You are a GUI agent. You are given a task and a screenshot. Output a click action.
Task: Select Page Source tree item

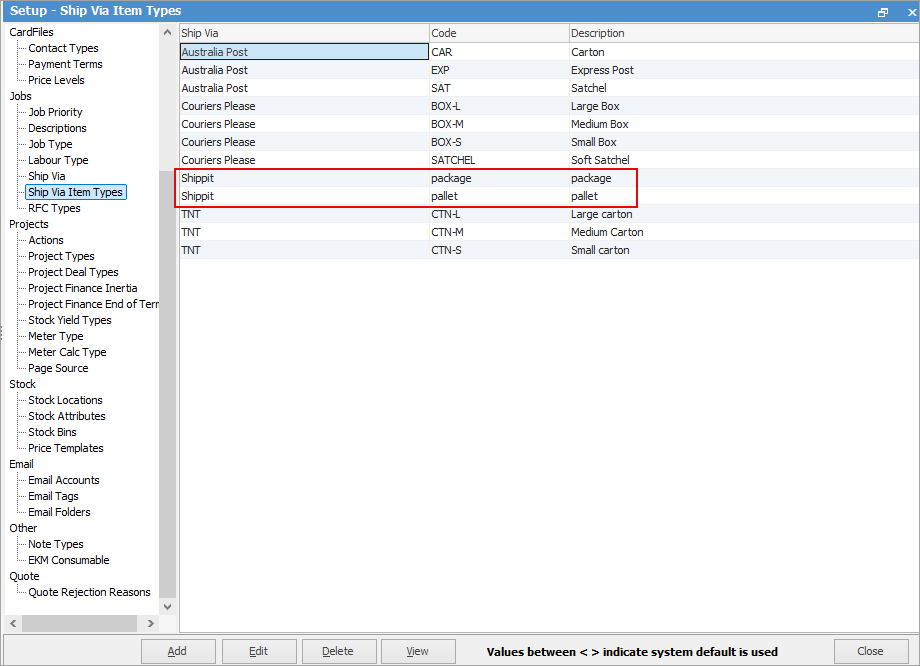(58, 368)
